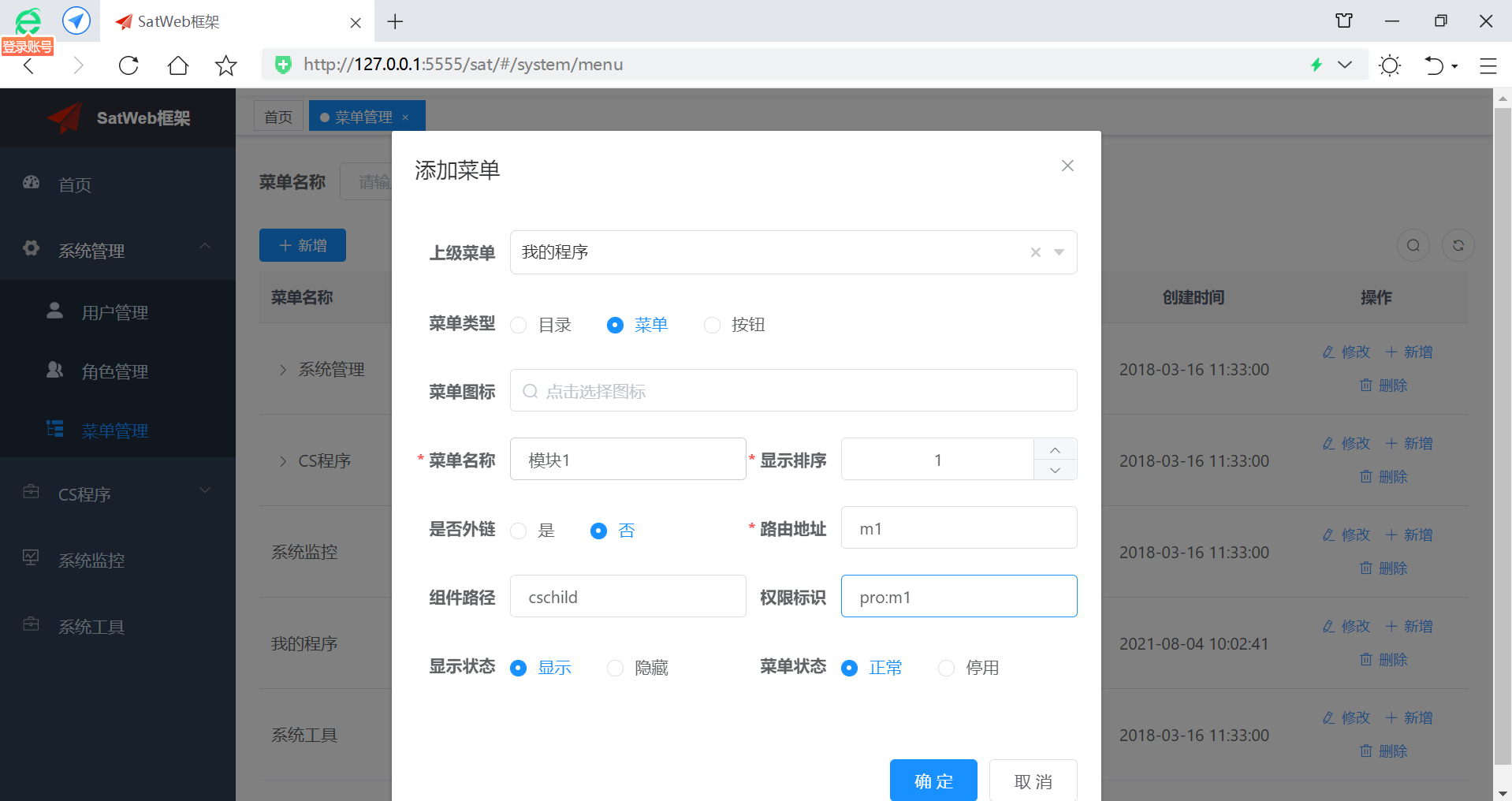1512x801 pixels.
Task: Set 是否外链 to 否
Action: pos(613,531)
